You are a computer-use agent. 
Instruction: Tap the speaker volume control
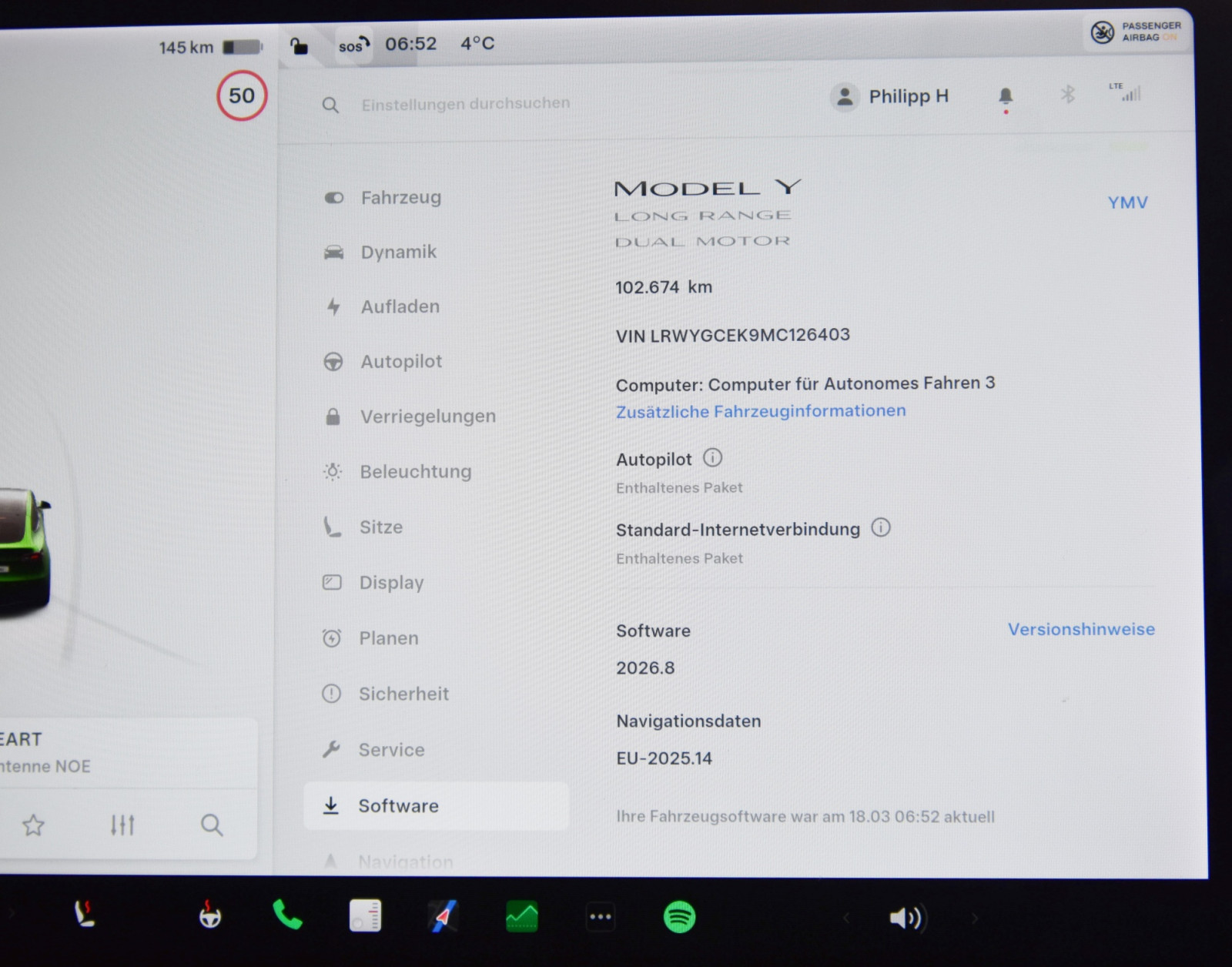click(906, 918)
